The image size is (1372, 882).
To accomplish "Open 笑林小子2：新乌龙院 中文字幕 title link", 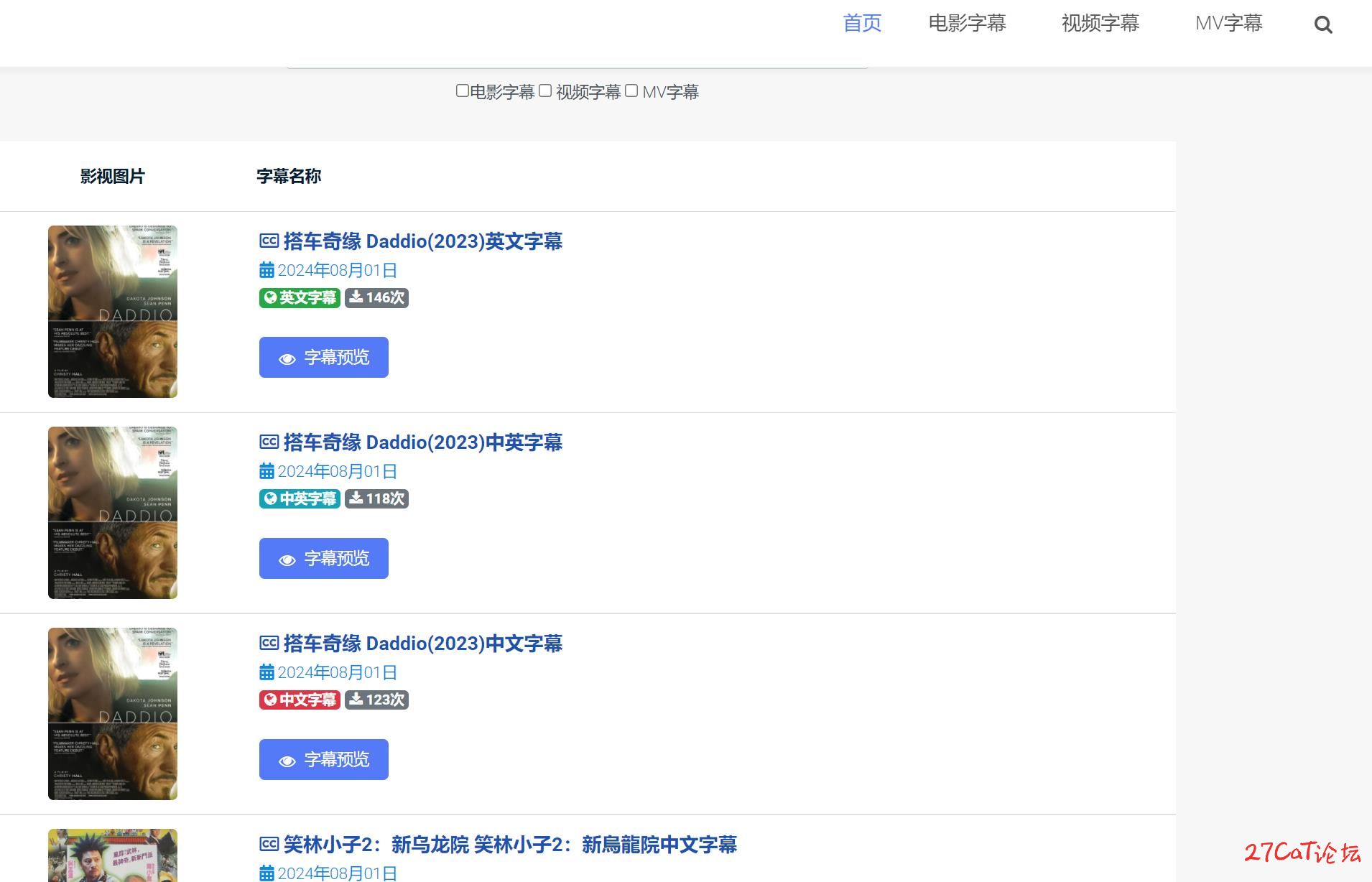I will (510, 845).
